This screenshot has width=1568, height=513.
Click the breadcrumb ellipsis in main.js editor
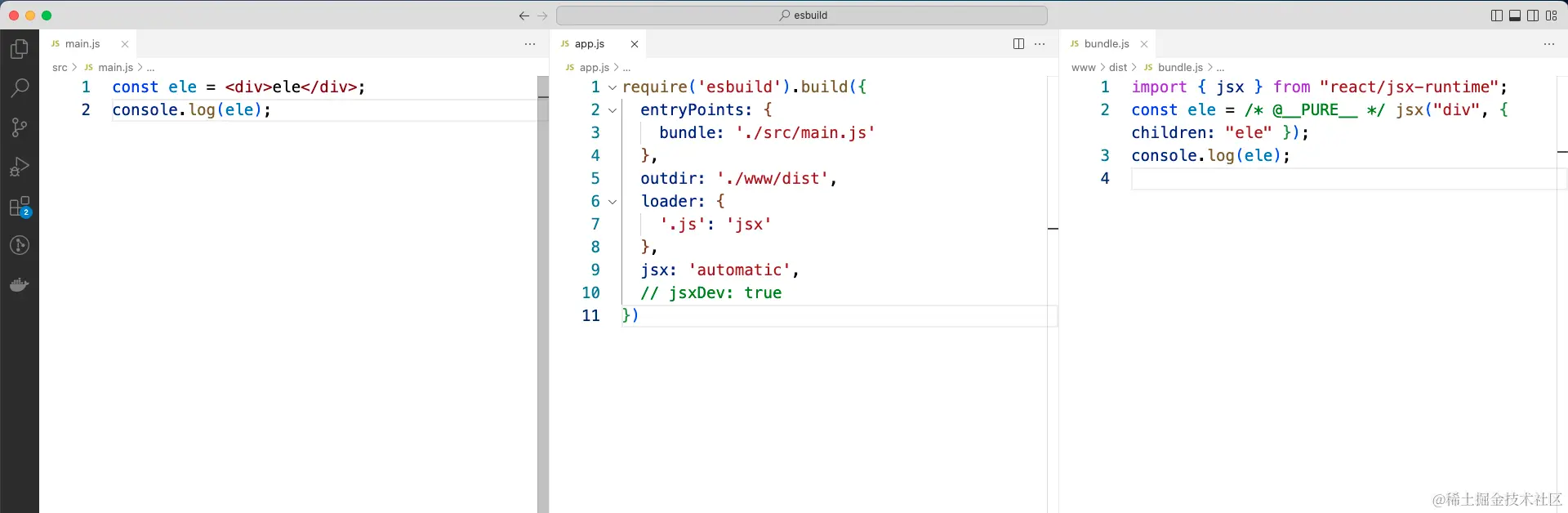(x=150, y=68)
